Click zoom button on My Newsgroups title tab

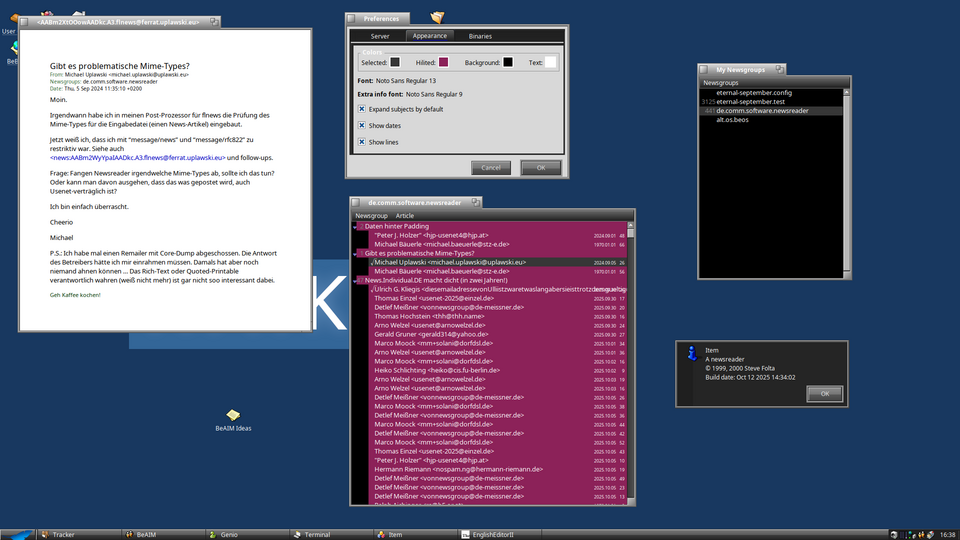779,69
